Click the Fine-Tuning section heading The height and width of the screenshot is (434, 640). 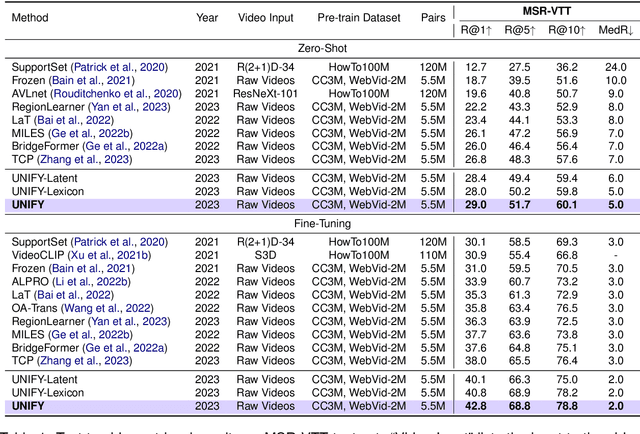click(x=319, y=225)
